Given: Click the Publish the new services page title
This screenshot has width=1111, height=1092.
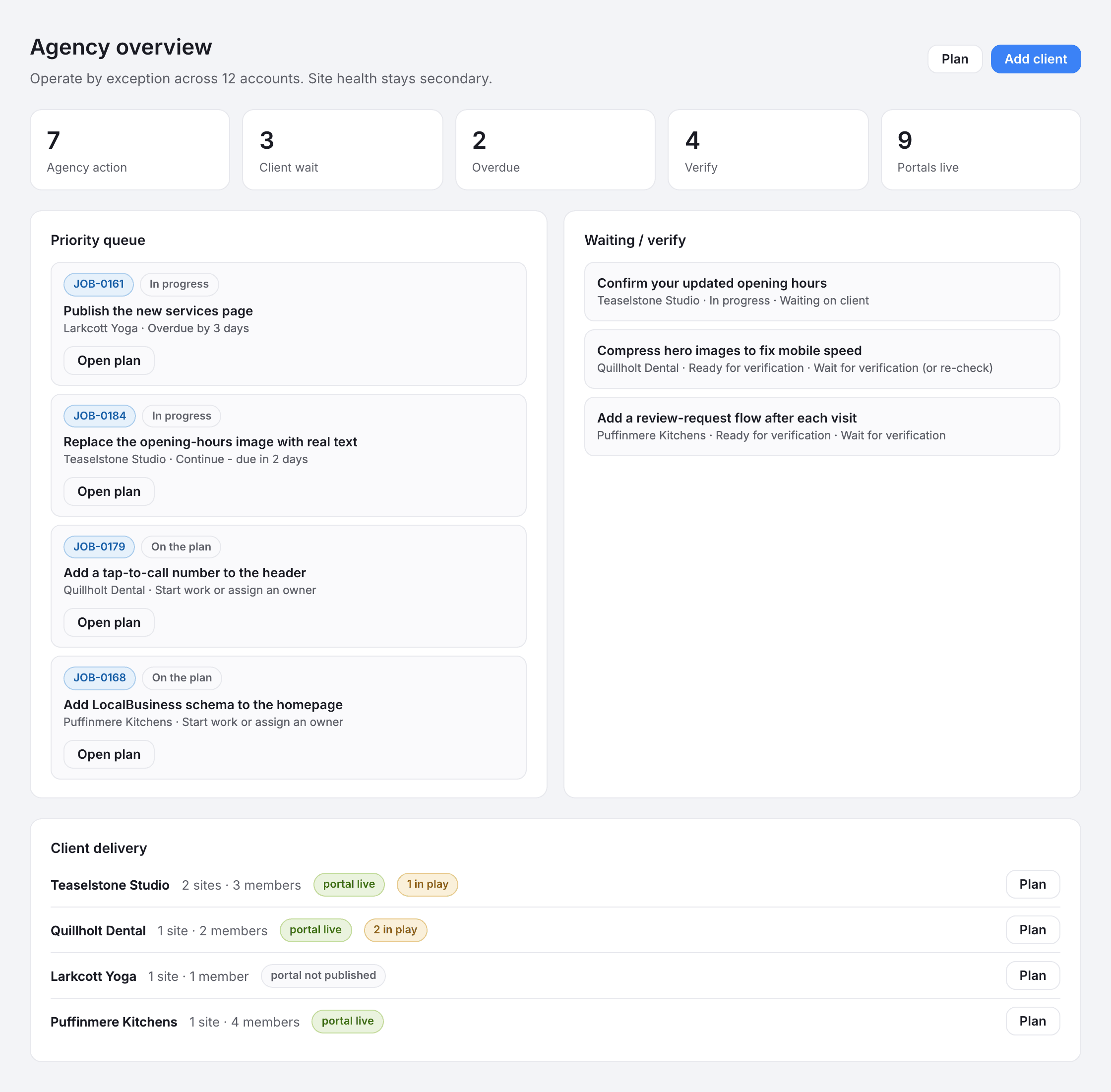Looking at the screenshot, I should tap(158, 311).
